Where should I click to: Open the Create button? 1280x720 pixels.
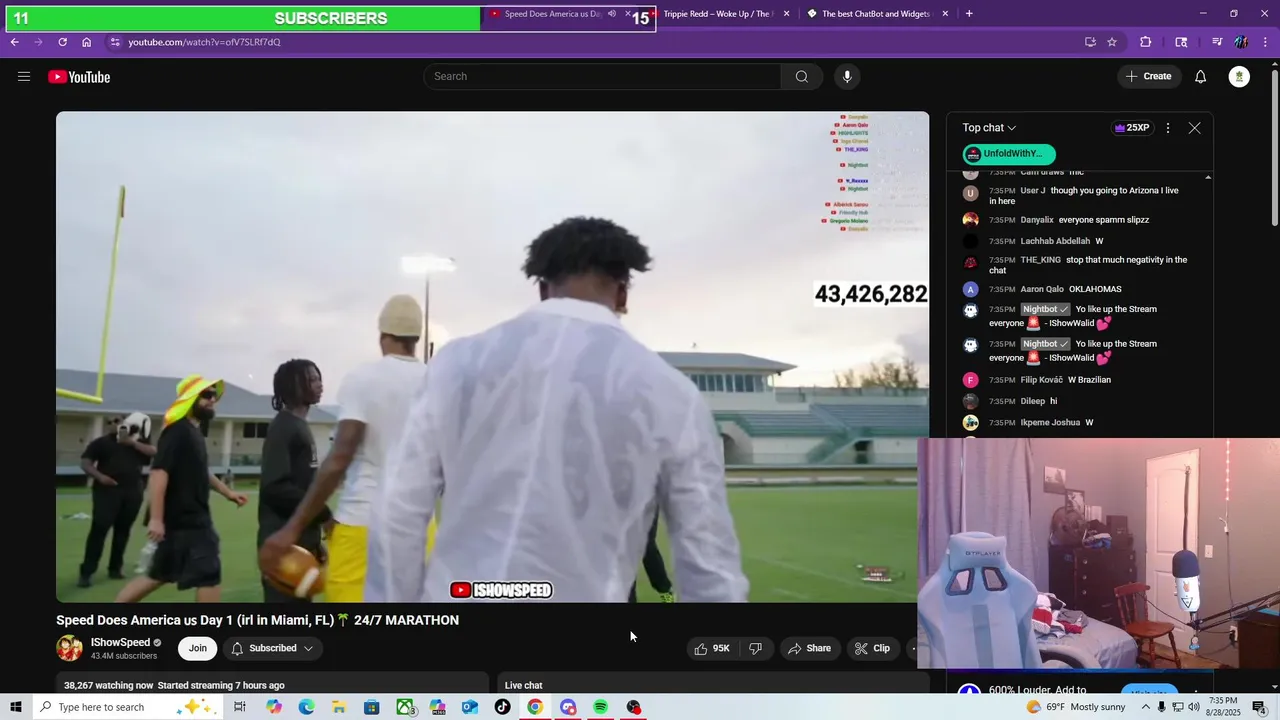coord(1148,77)
